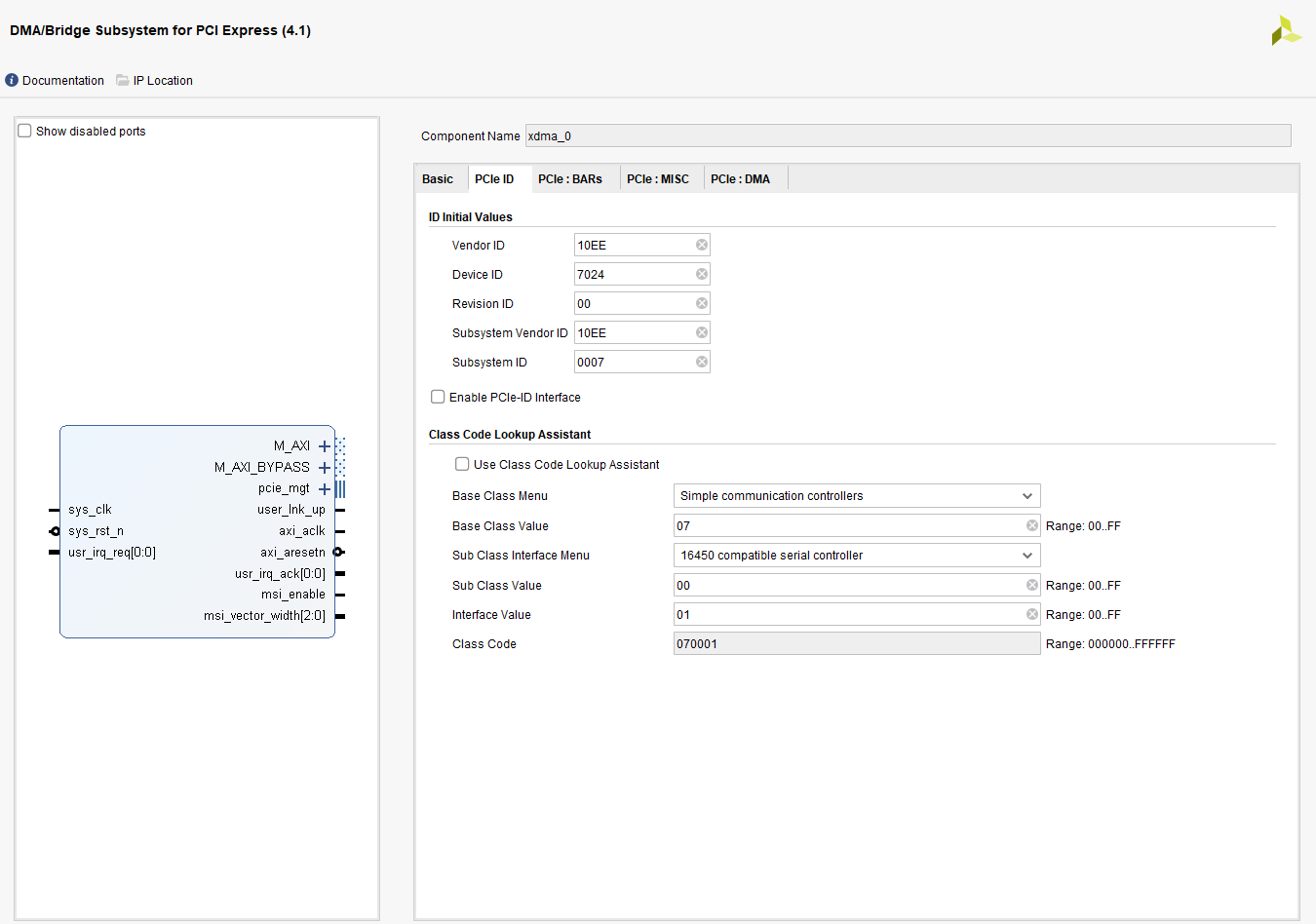This screenshot has height=924, width=1316.
Task: Open the Base Class Menu dropdown
Action: 857,496
